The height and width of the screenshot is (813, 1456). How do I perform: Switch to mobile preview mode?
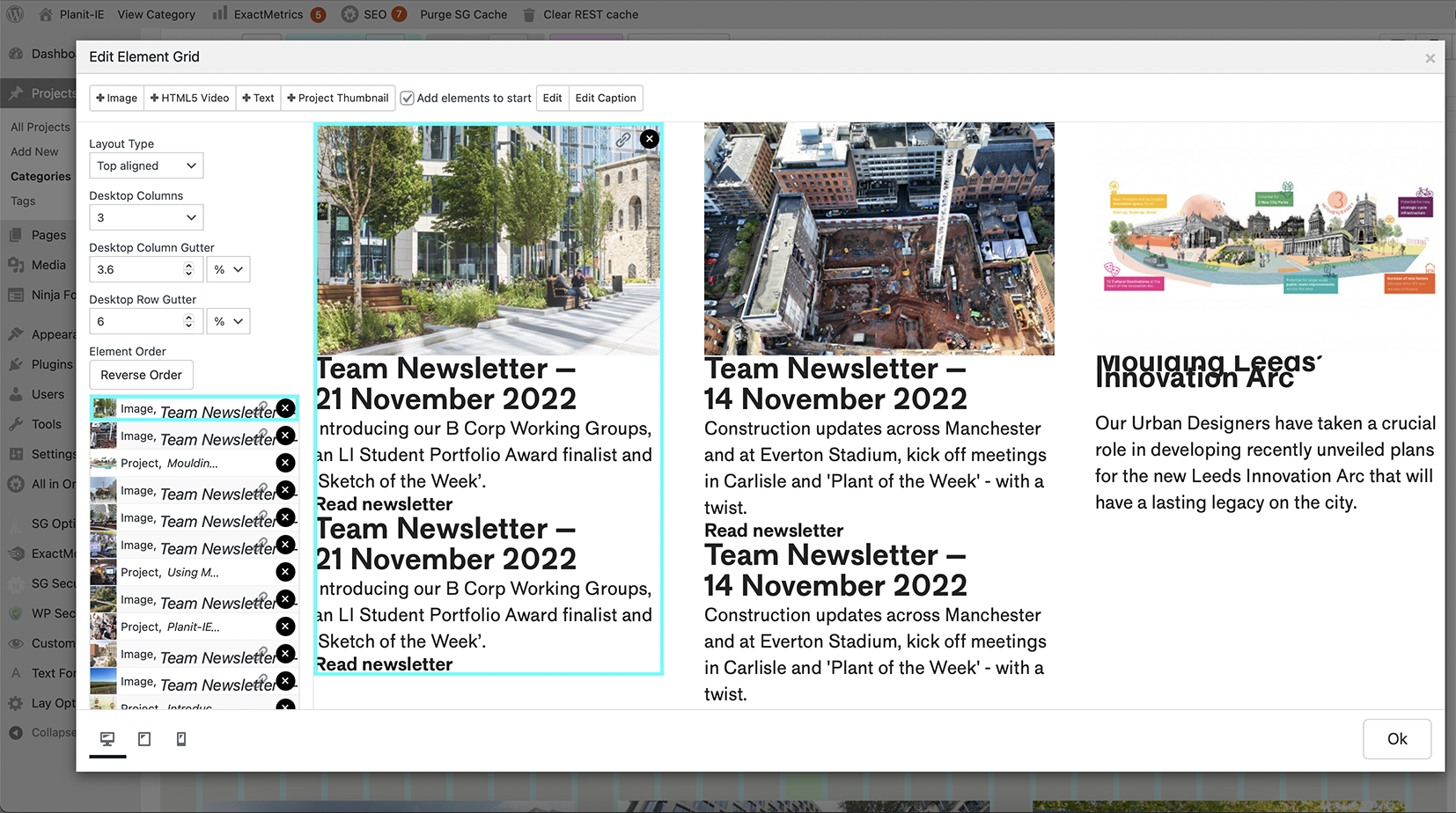[181, 739]
